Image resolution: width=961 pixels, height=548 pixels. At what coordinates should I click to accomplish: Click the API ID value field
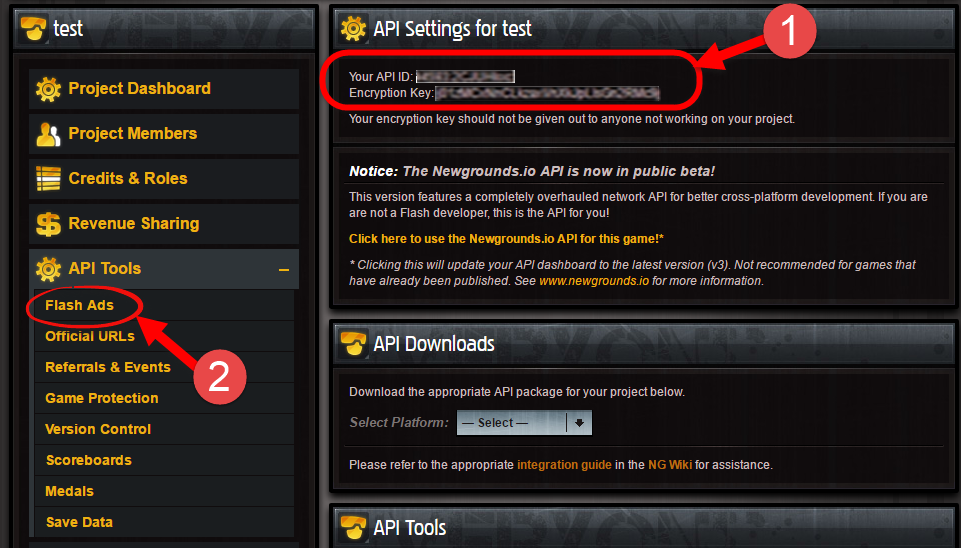(465, 77)
